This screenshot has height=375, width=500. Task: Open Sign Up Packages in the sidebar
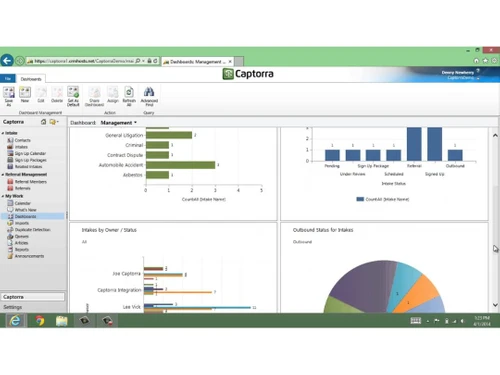30,160
